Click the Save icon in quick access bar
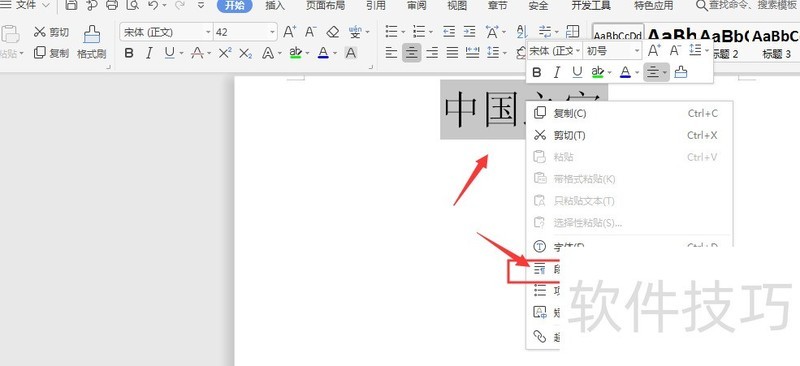 click(72, 6)
